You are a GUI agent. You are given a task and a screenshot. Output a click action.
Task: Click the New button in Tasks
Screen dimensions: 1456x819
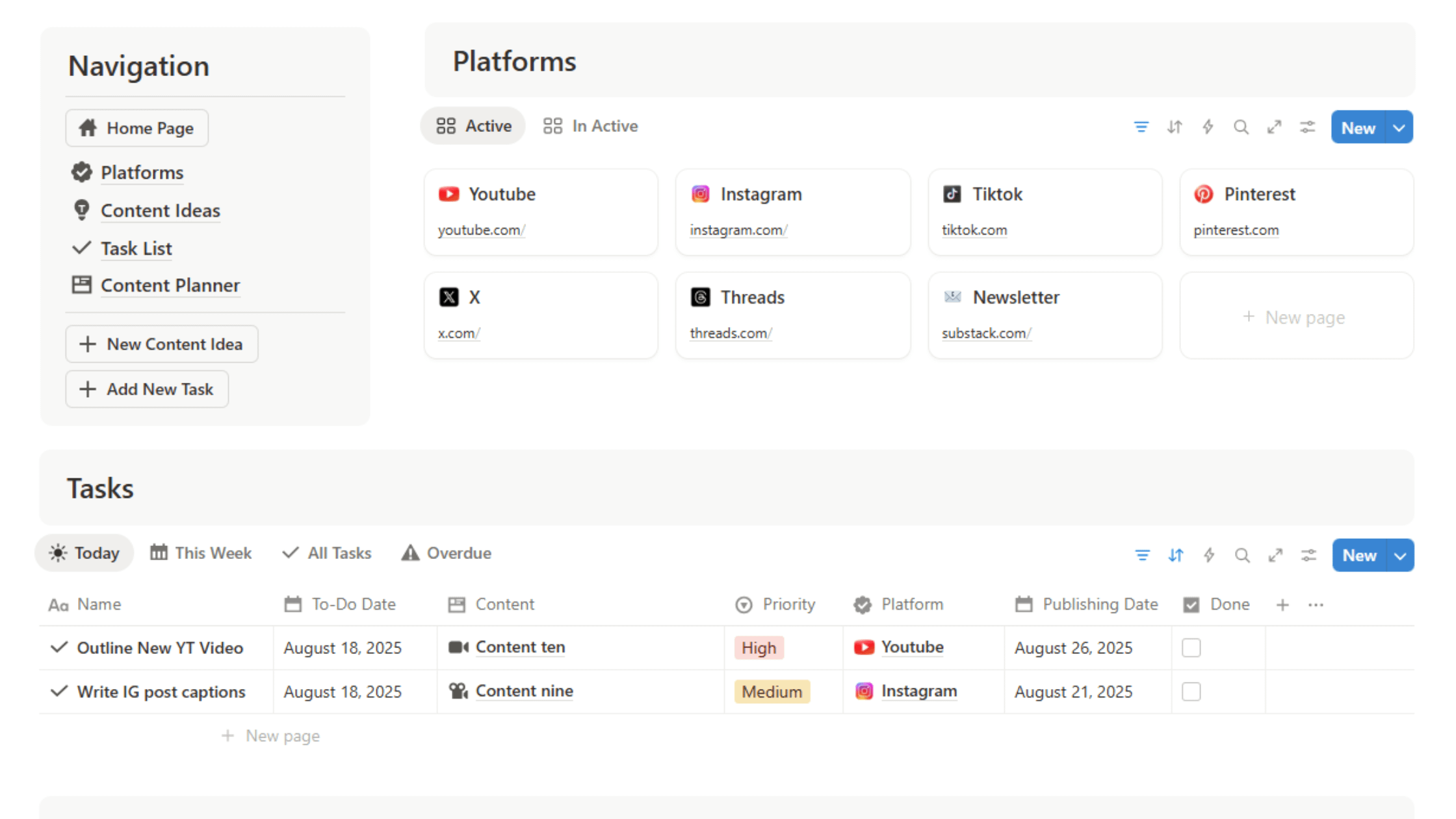tap(1359, 556)
